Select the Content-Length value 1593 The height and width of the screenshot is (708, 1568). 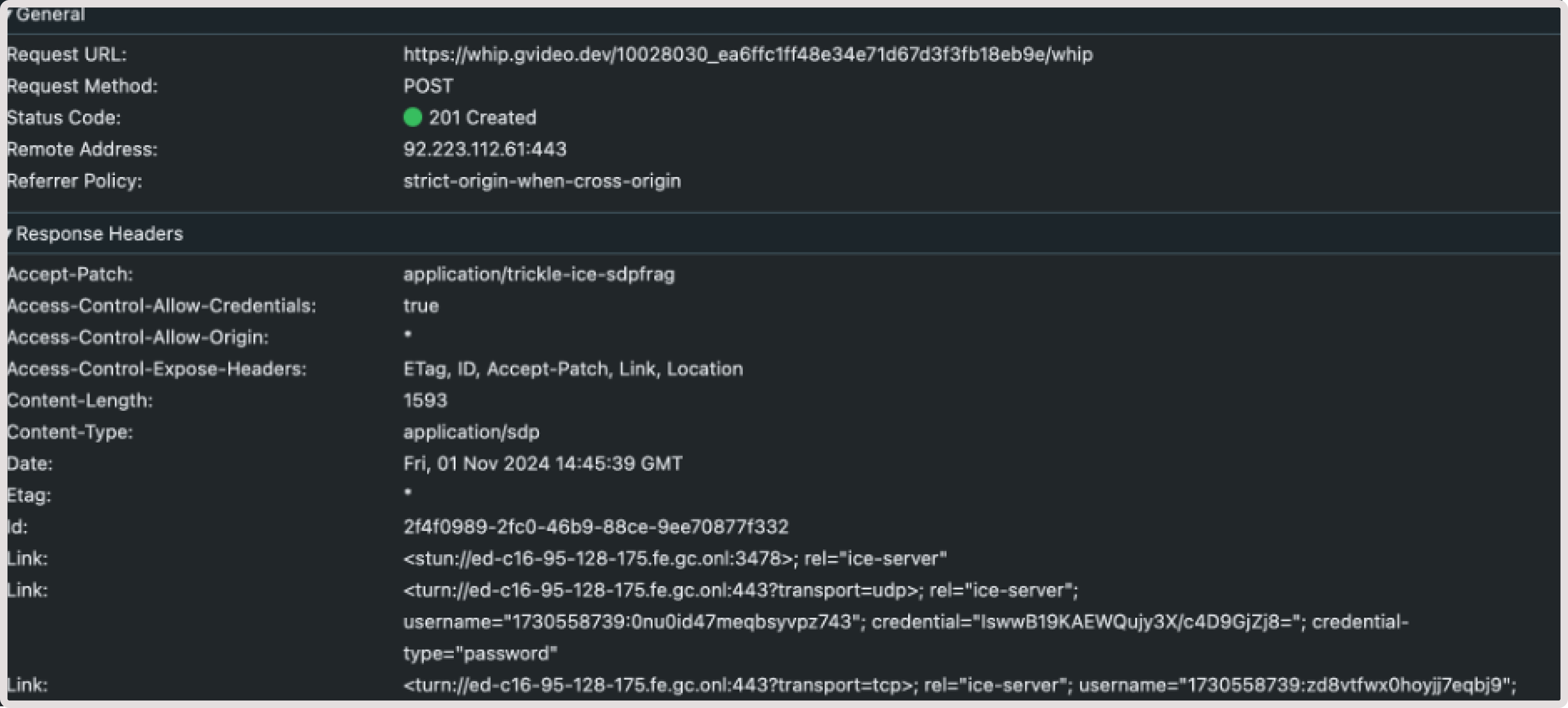click(x=425, y=400)
